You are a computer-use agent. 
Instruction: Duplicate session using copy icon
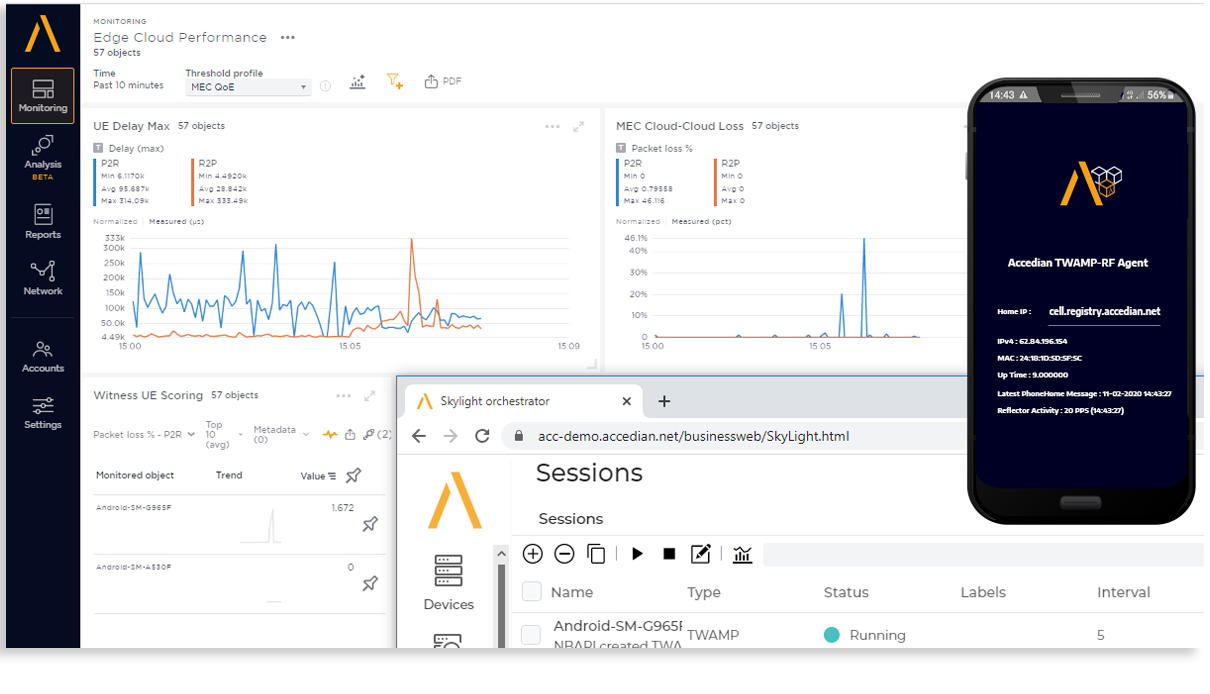pyautogui.click(x=596, y=554)
